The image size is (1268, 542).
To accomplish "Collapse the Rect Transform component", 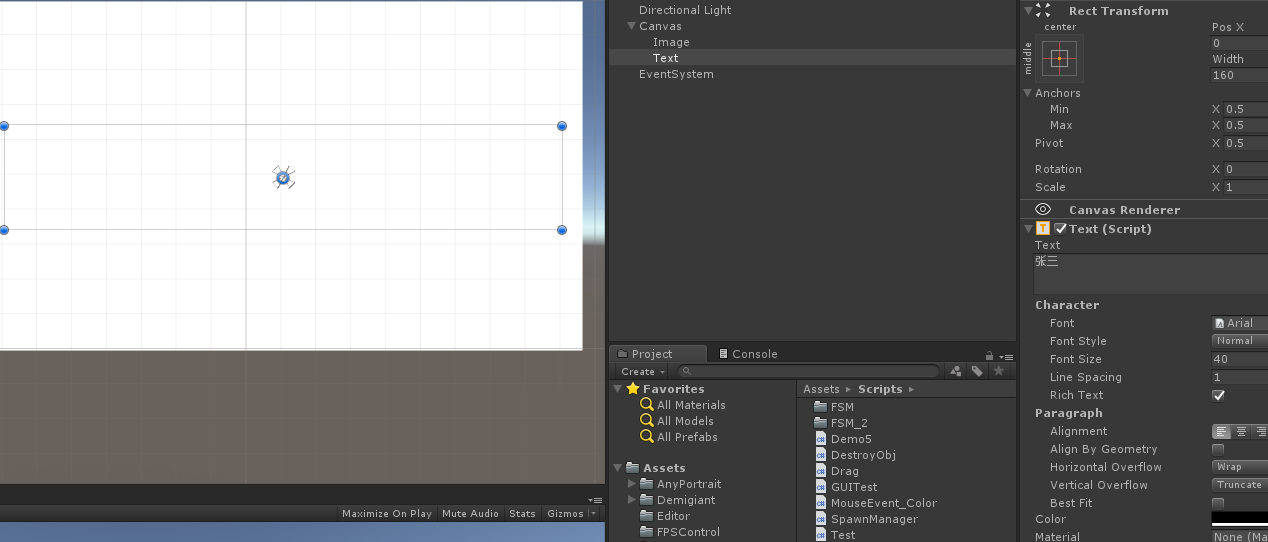I will click(1027, 10).
